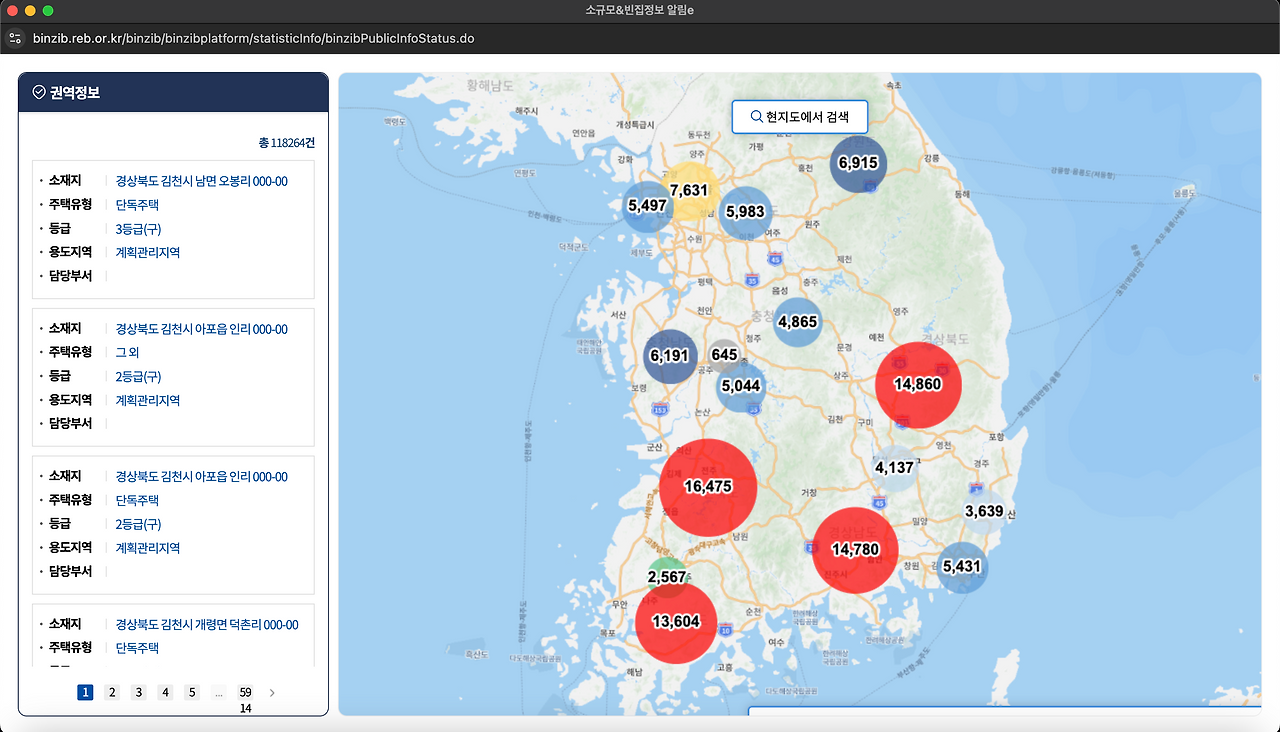The height and width of the screenshot is (732, 1280).
Task: Select the 3,639 pale cluster marker
Action: pos(984,512)
